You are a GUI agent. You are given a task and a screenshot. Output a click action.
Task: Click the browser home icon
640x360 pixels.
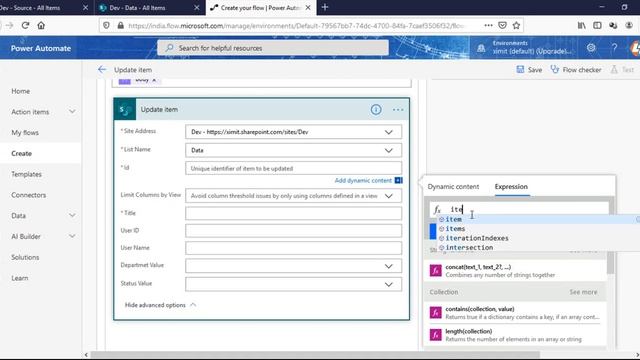pos(41,25)
